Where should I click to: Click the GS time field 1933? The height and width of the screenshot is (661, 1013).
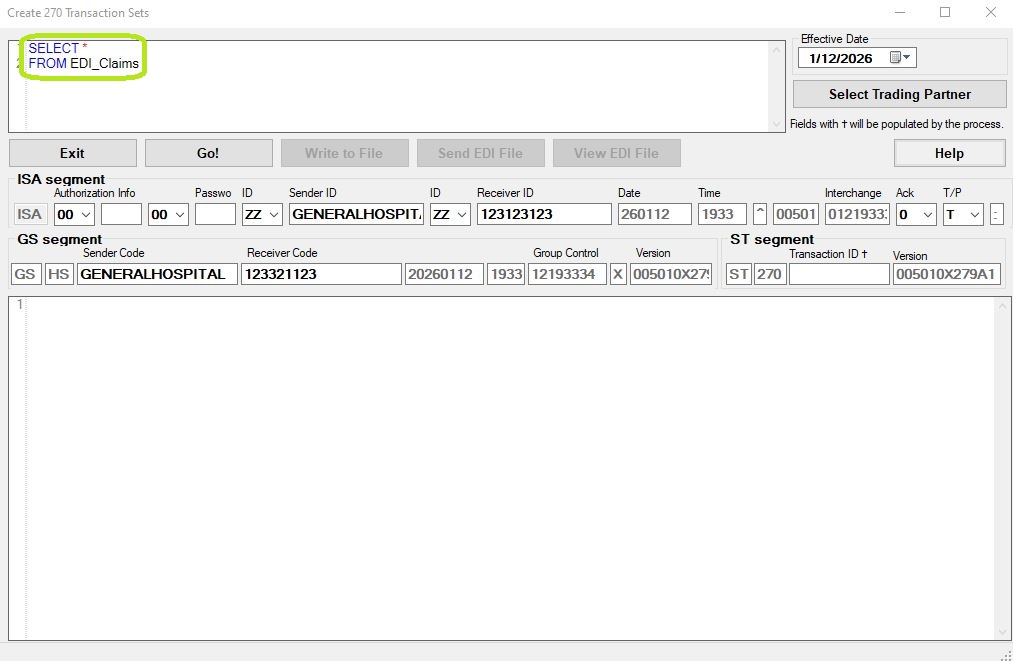pos(506,274)
